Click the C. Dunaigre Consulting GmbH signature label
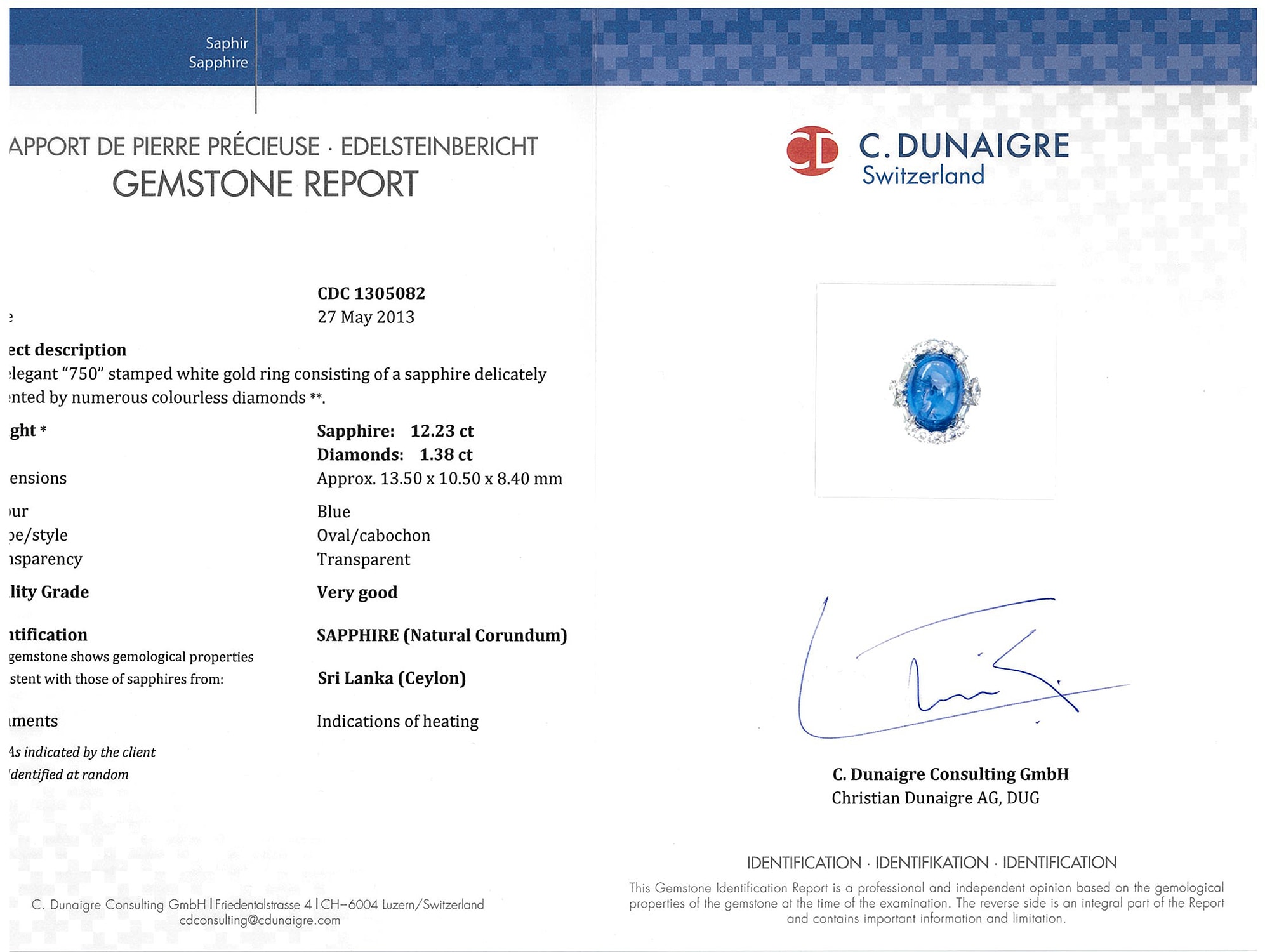Image resolution: width=1265 pixels, height=952 pixels. (x=950, y=774)
